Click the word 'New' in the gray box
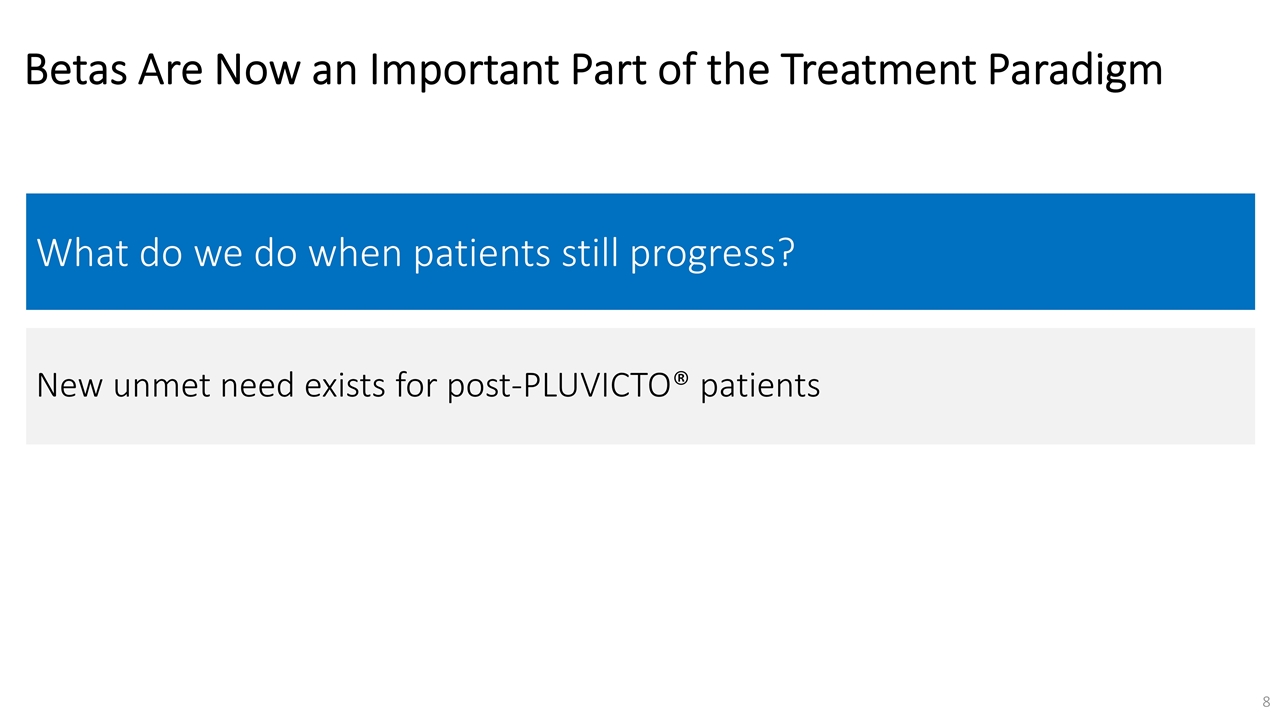The width and height of the screenshot is (1280, 720). (x=70, y=385)
